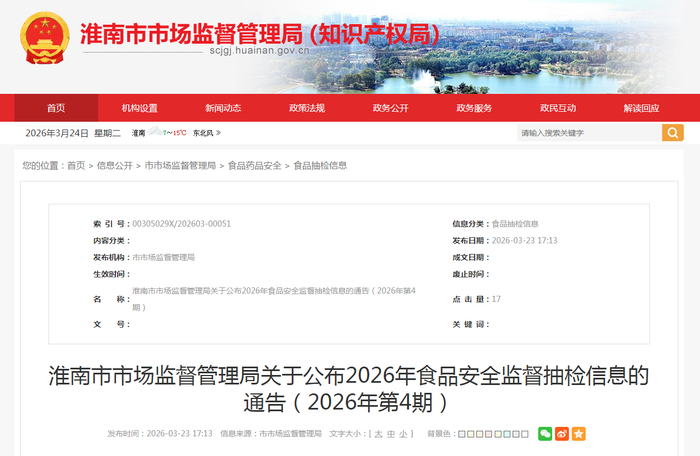
Task: Share the notice via the WeChat icon
Action: pyautogui.click(x=545, y=434)
